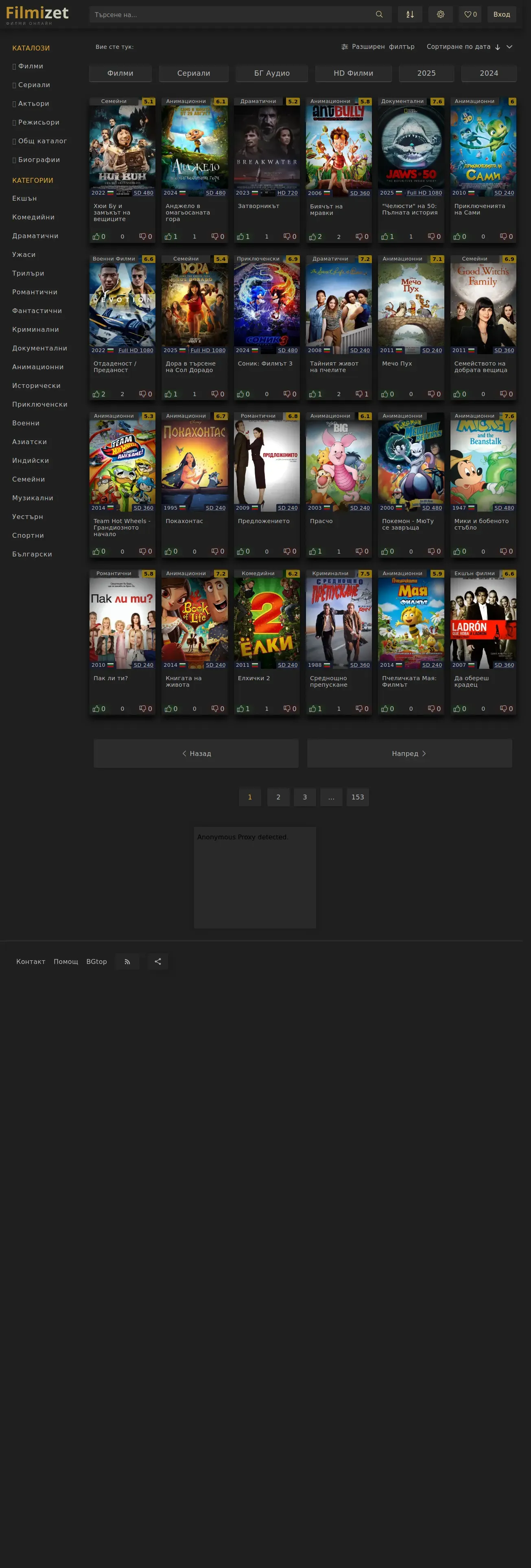Switch to the БГ Аудио tab

272,73
